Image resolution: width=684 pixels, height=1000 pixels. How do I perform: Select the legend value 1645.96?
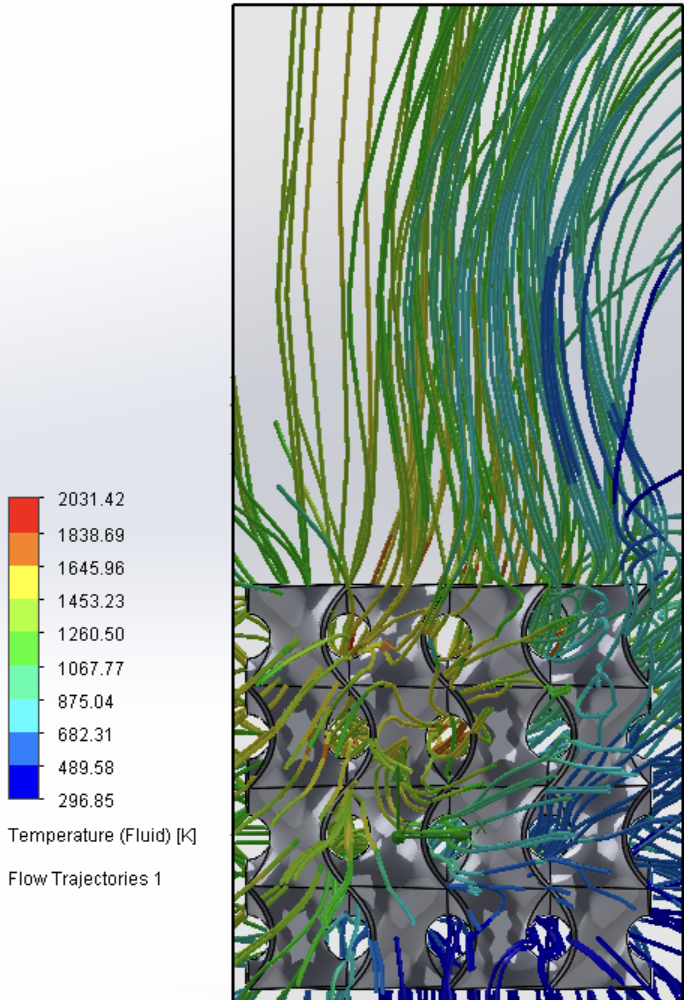coord(91,568)
